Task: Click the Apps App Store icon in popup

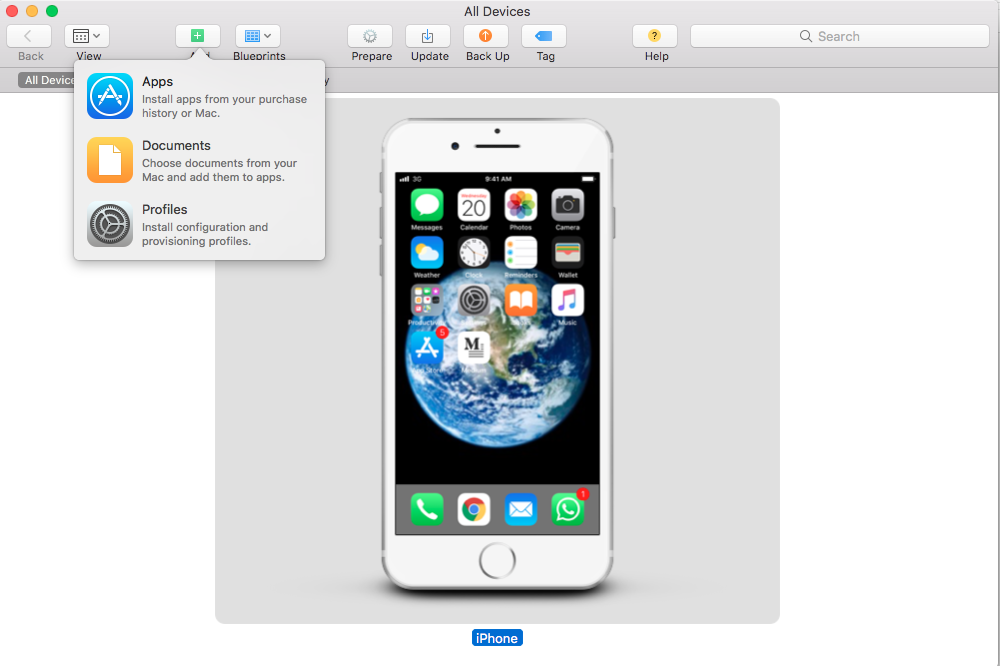Action: (x=110, y=96)
